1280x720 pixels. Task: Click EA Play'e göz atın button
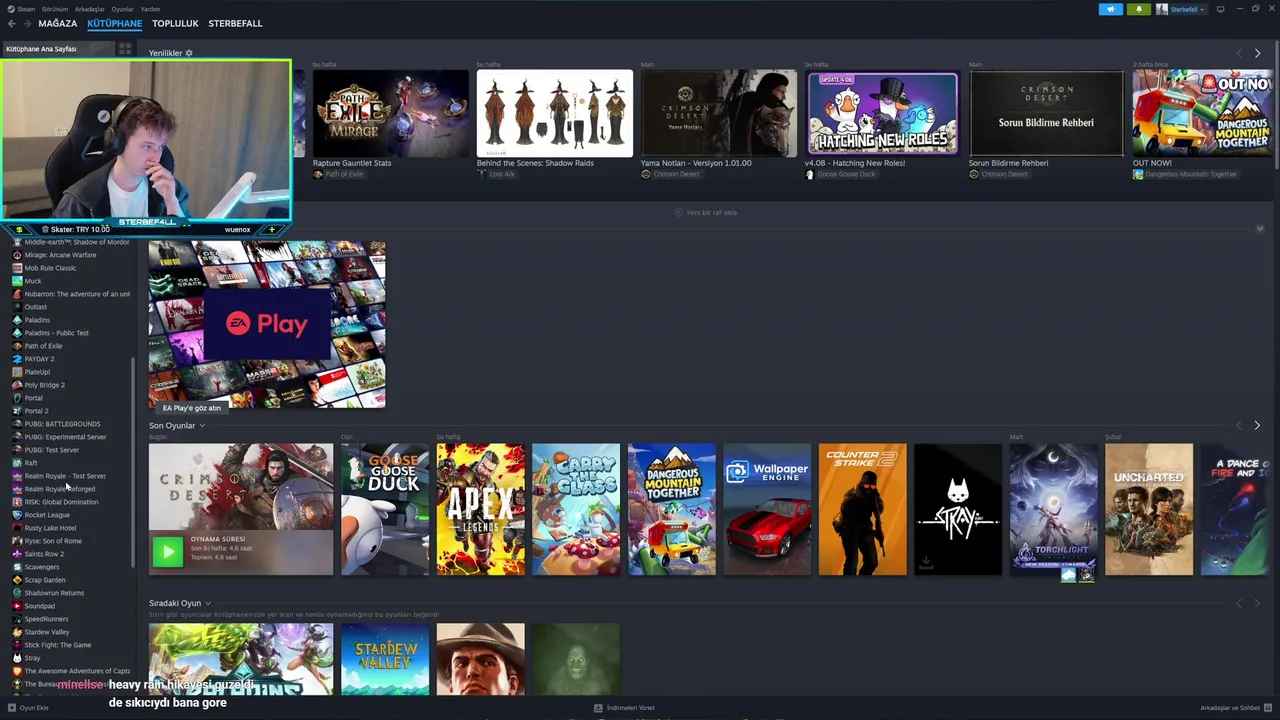click(191, 408)
